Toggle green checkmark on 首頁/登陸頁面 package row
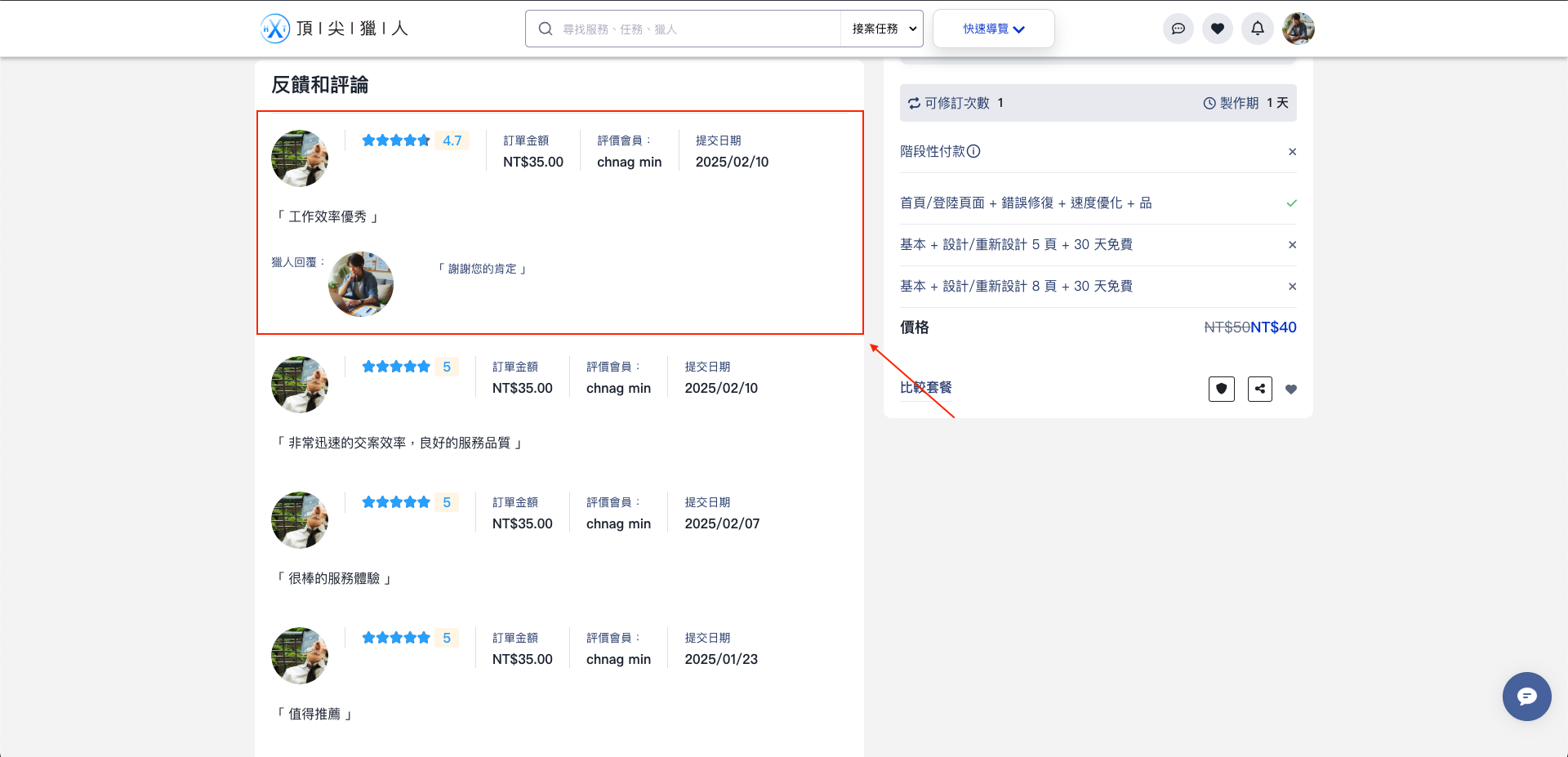Viewport: 1568px width, 757px height. 1291,203
